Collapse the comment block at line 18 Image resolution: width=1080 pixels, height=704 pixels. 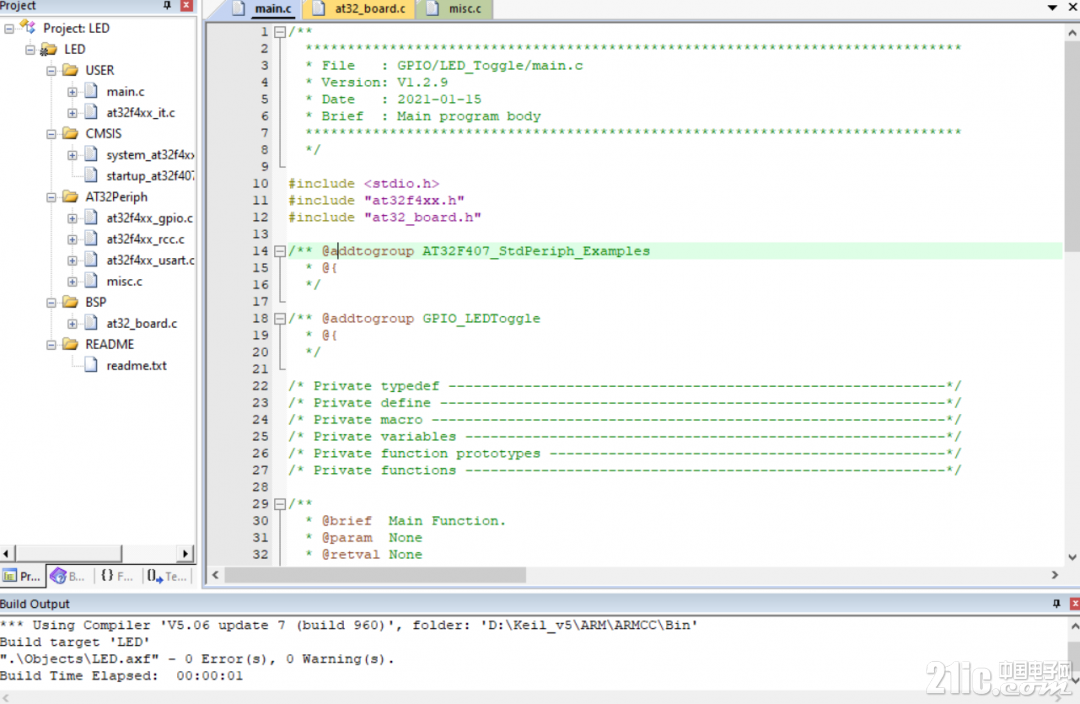(280, 319)
